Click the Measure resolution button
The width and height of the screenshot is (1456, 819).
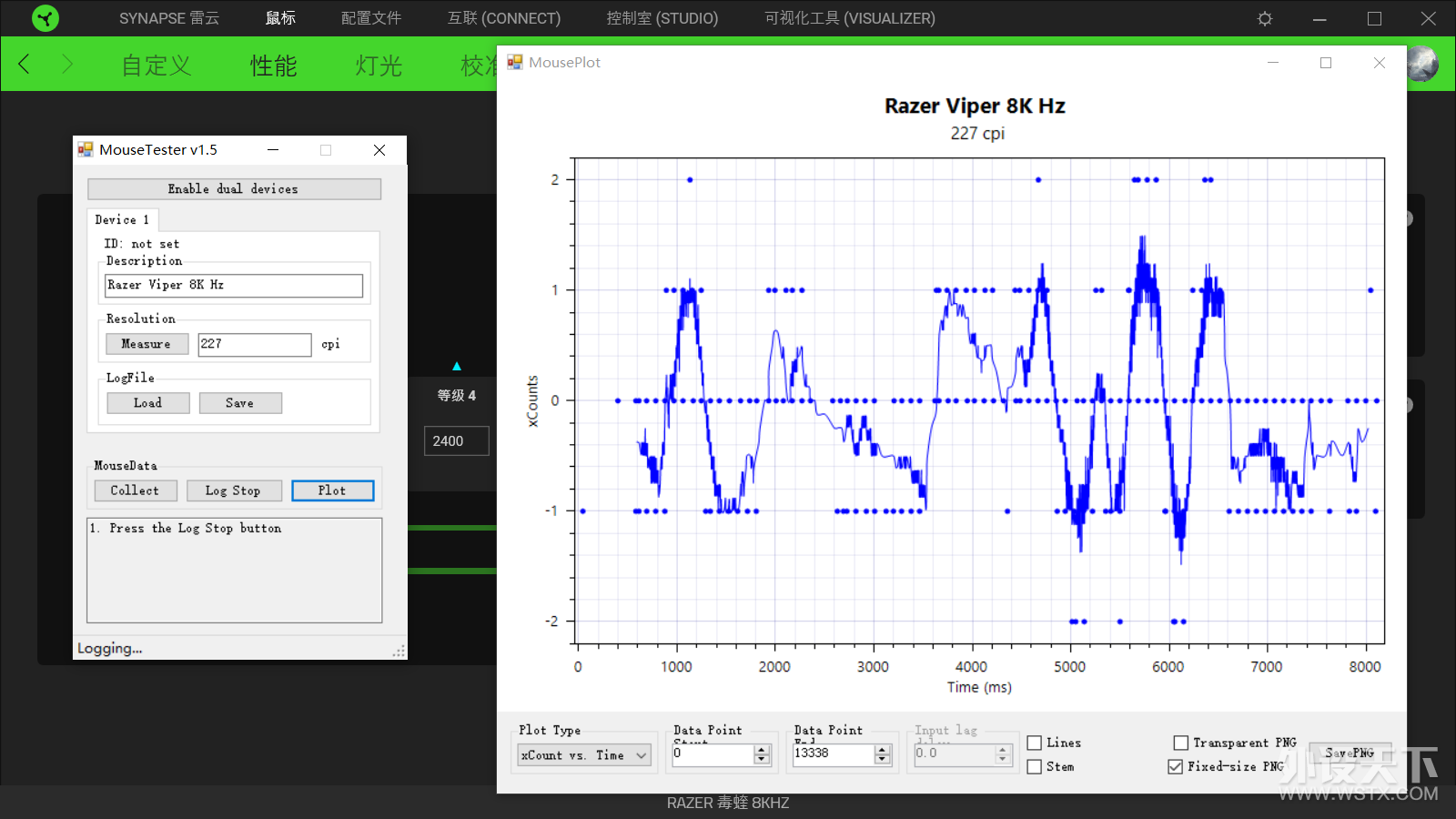147,344
